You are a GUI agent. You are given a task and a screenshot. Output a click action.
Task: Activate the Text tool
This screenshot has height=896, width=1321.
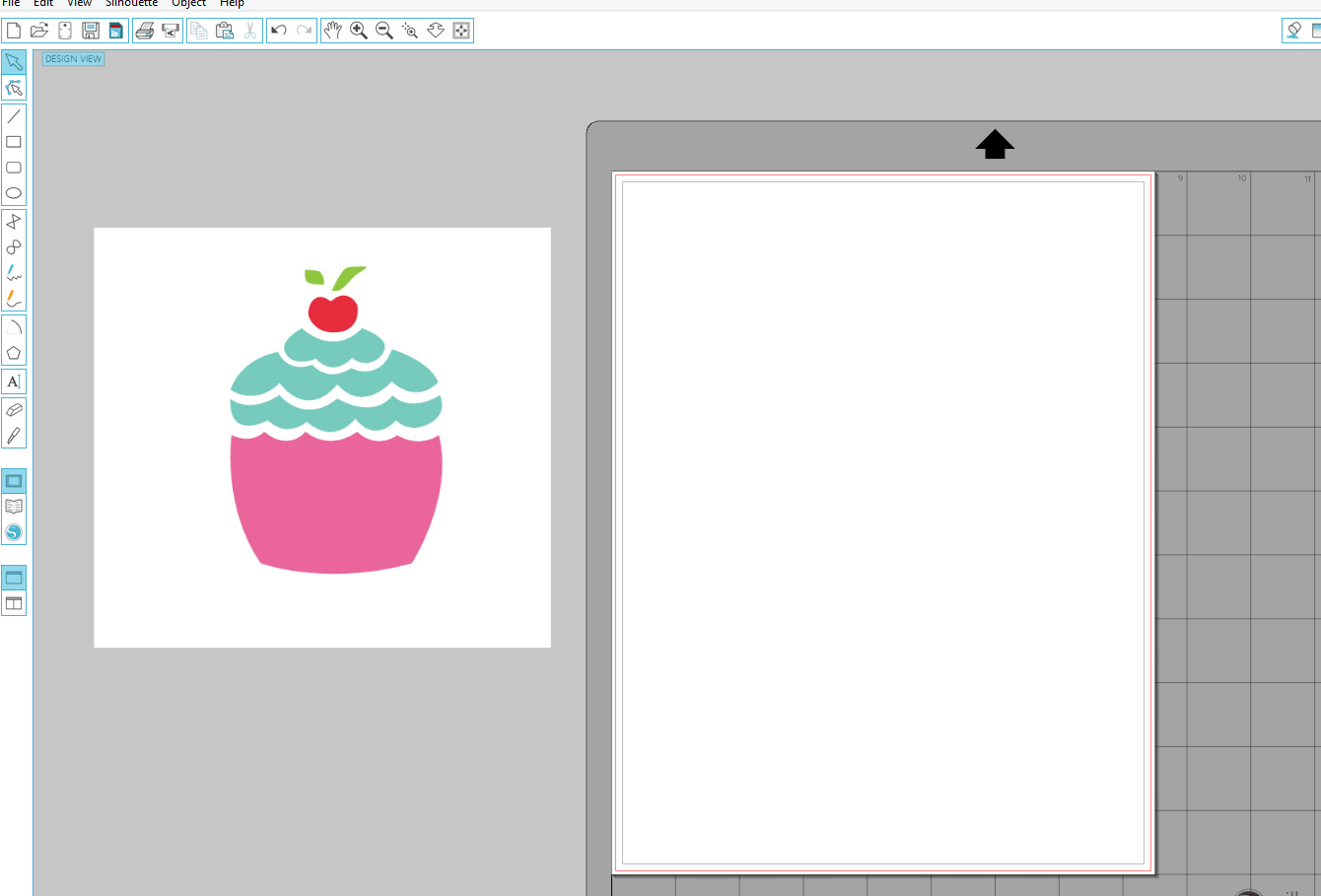coord(14,381)
